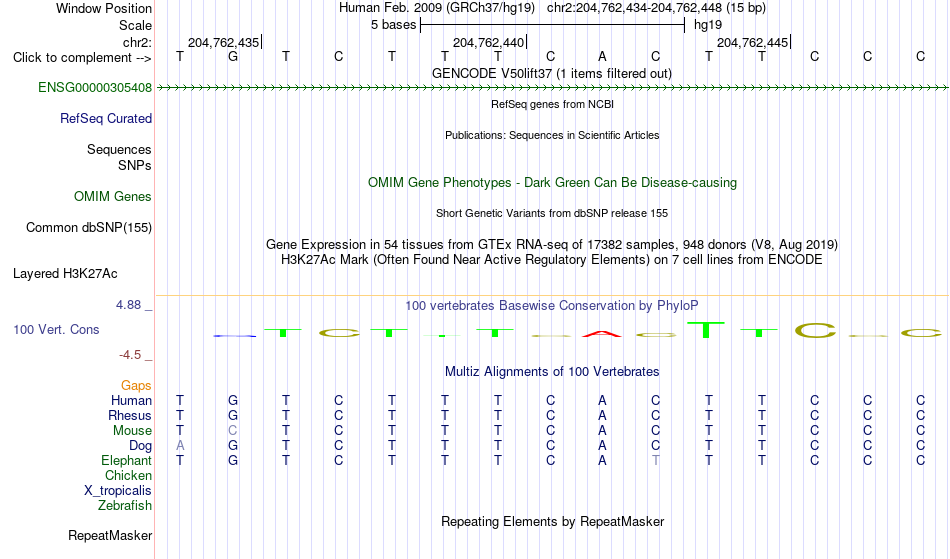950x559 pixels.
Task: Click the ENSG00000305408 gene label
Action: tap(95, 88)
